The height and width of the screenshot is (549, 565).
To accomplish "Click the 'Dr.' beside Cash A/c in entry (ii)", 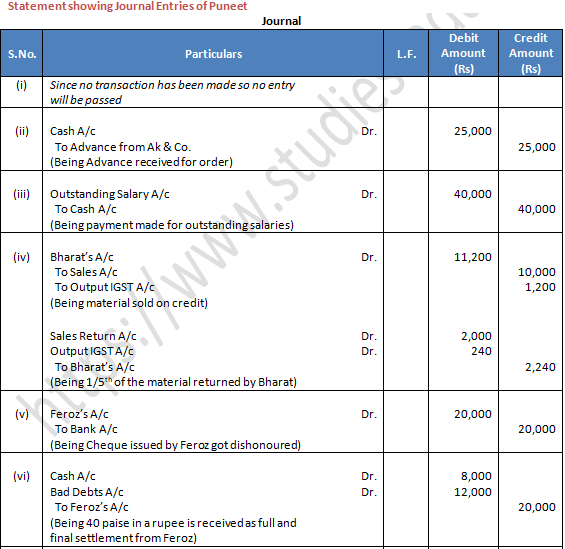I will (369, 131).
